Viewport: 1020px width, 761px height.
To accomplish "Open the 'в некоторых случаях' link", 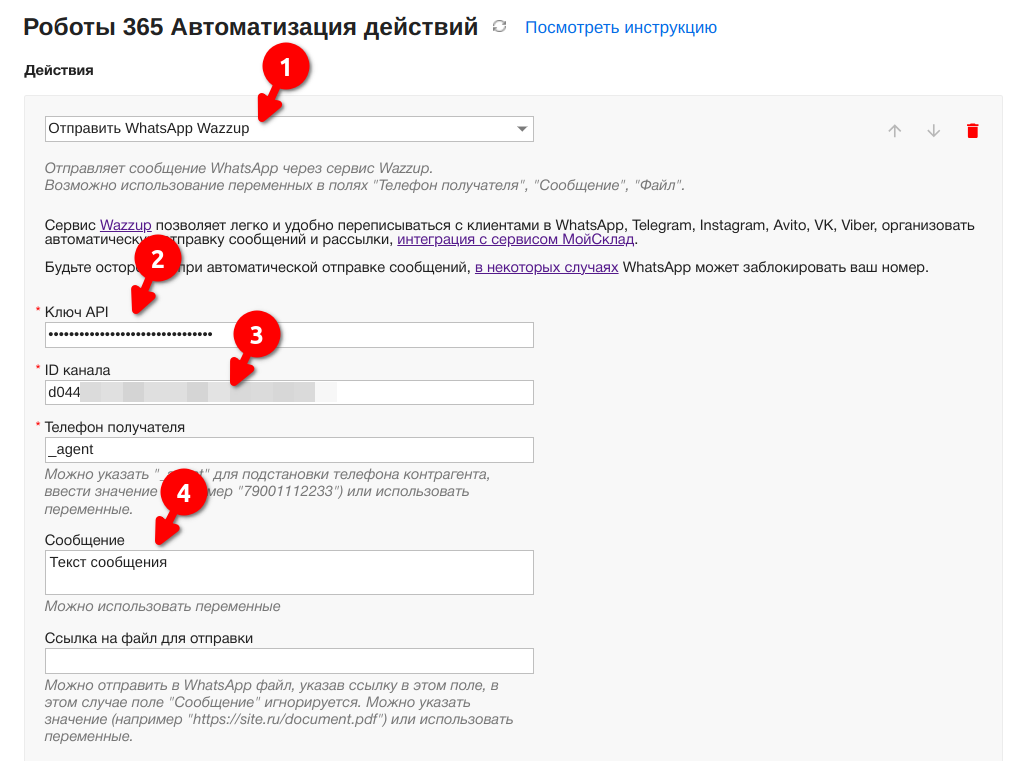I will tap(546, 267).
